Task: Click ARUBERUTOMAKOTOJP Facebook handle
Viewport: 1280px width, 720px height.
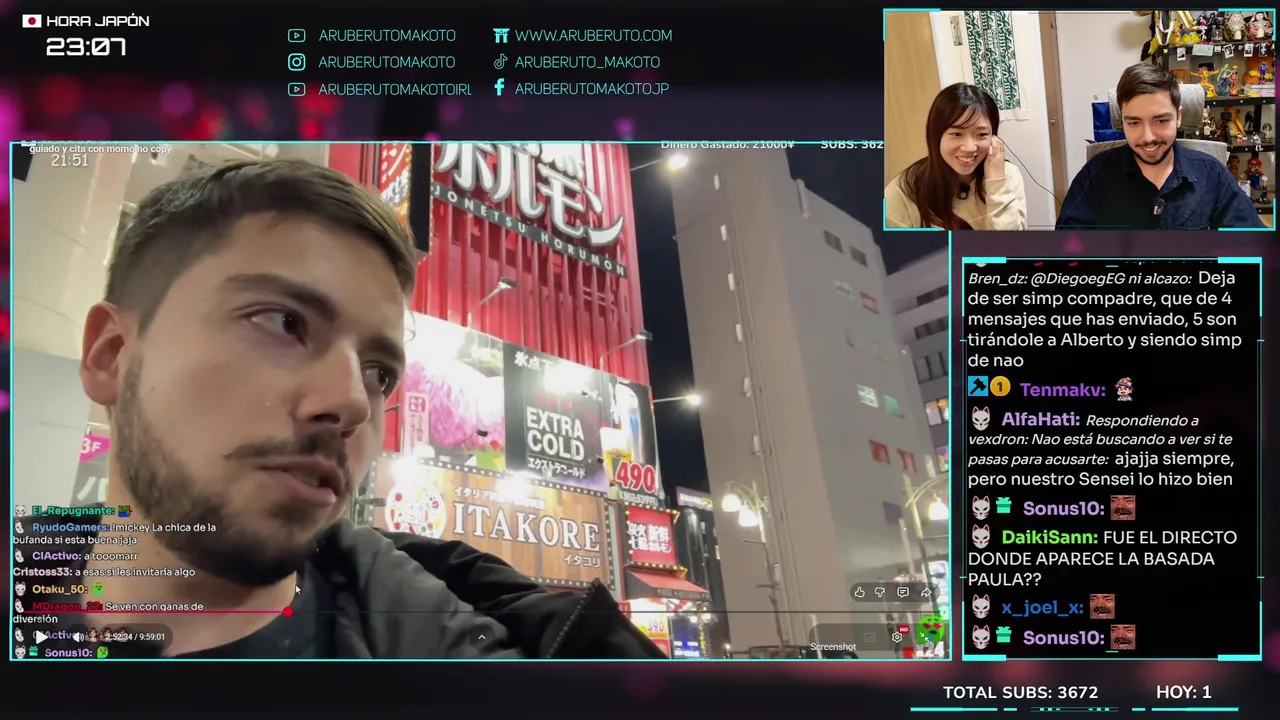Action: [x=591, y=88]
